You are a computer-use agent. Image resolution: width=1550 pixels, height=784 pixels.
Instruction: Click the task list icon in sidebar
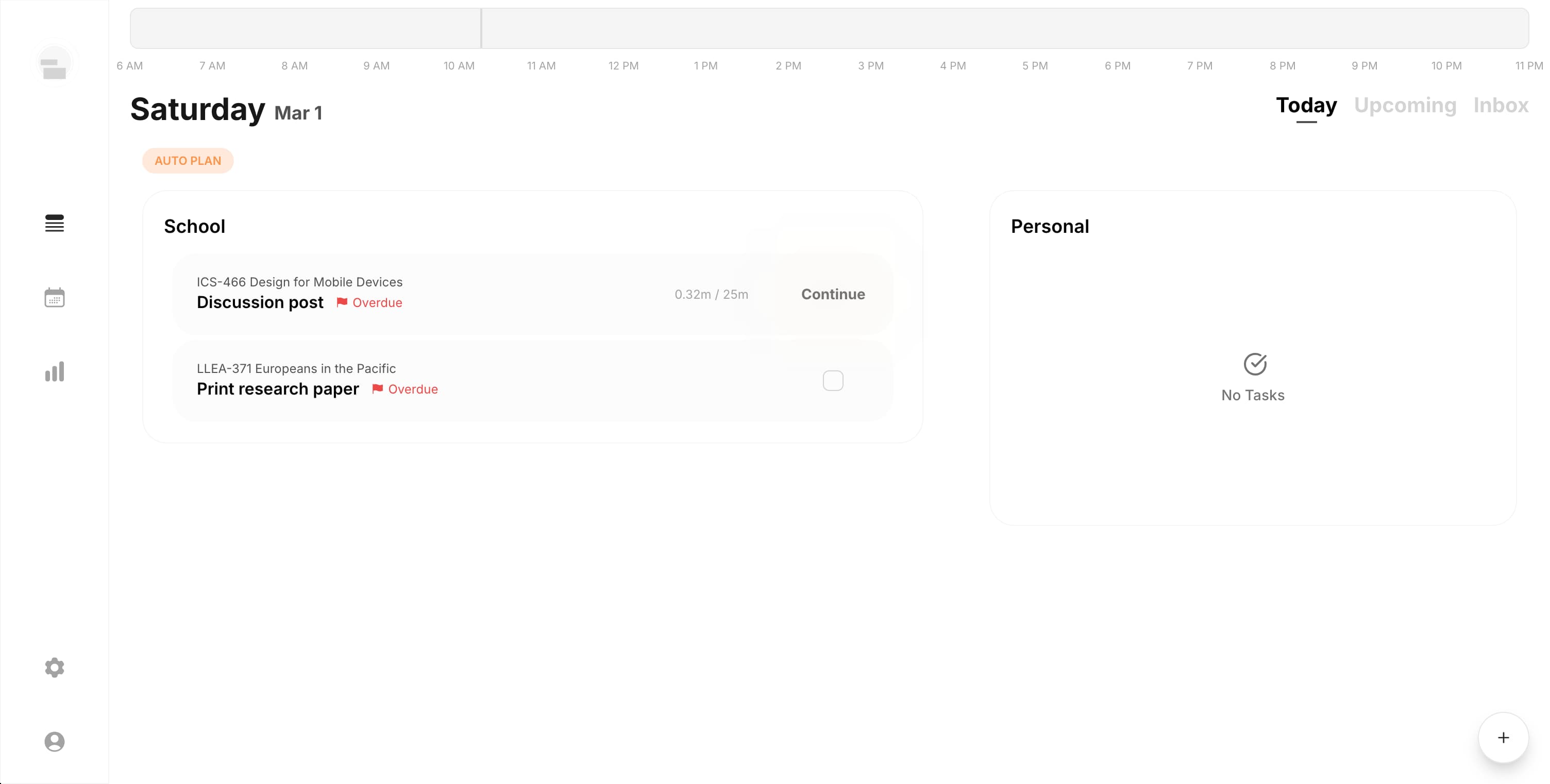point(55,223)
